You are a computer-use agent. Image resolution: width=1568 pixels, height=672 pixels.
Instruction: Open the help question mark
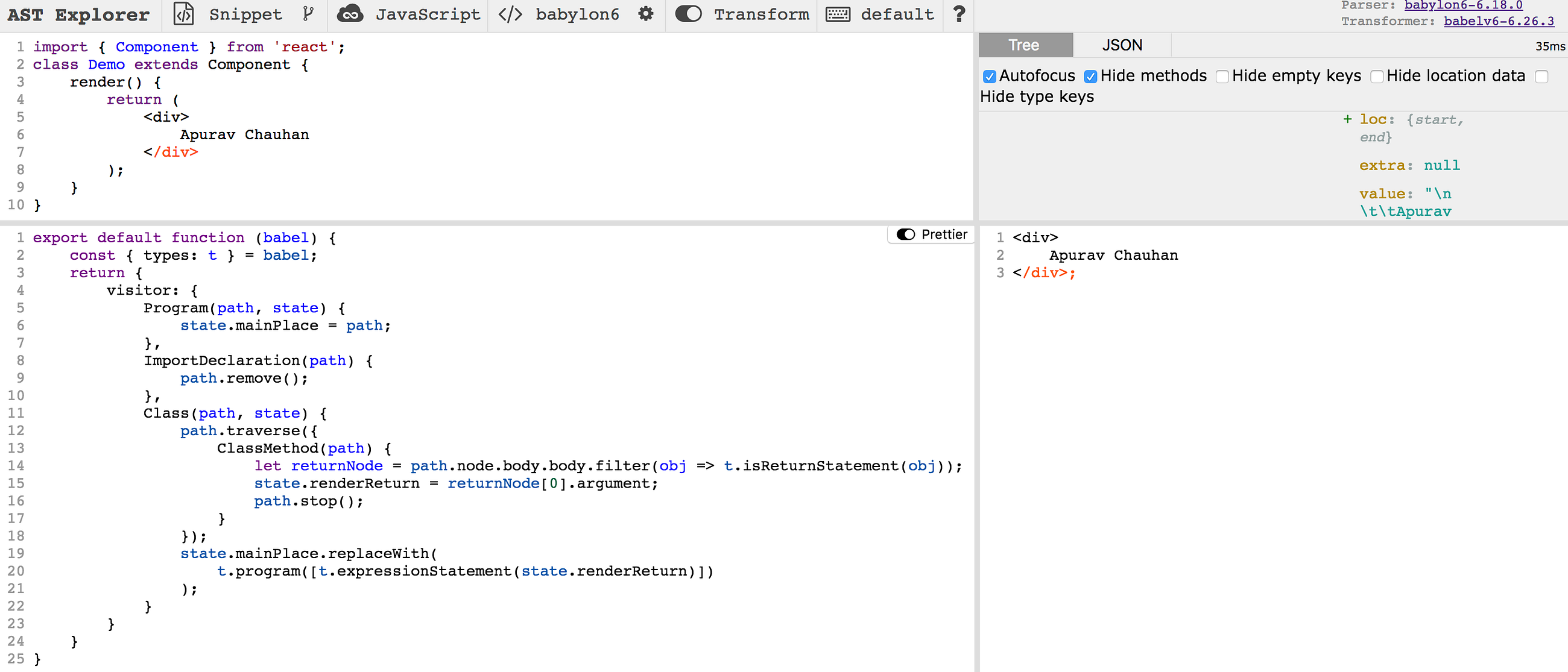pos(959,14)
